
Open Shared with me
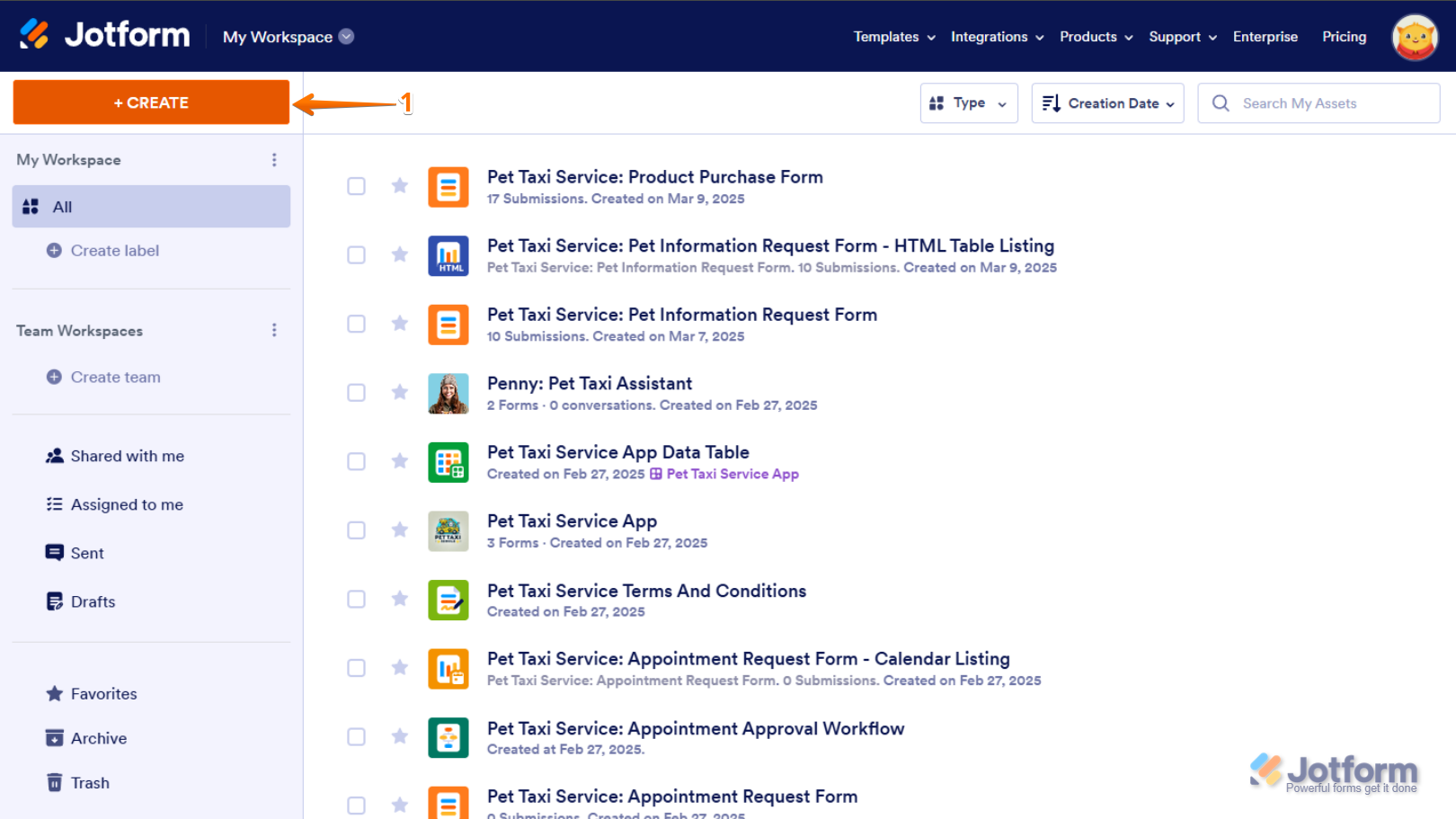coord(115,456)
